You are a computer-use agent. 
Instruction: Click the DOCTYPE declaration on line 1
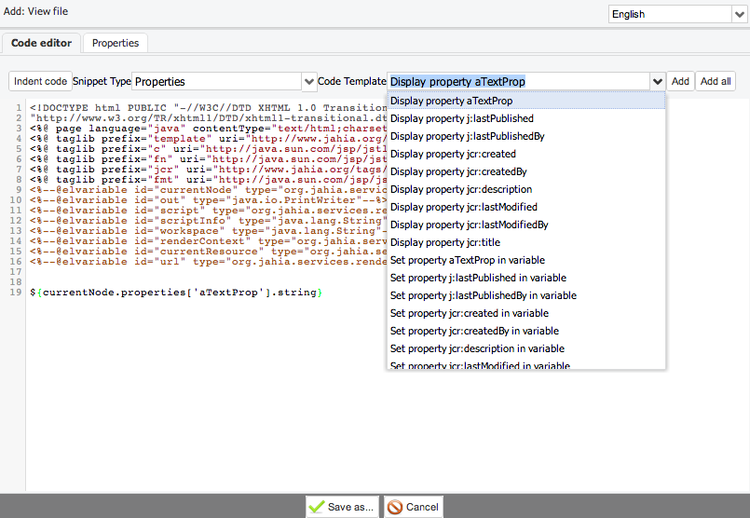(208, 108)
